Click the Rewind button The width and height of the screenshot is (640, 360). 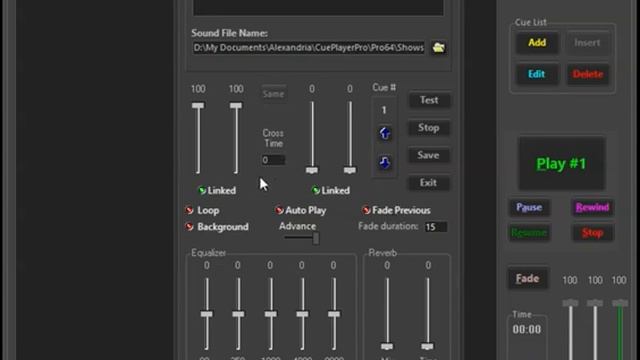pos(592,207)
